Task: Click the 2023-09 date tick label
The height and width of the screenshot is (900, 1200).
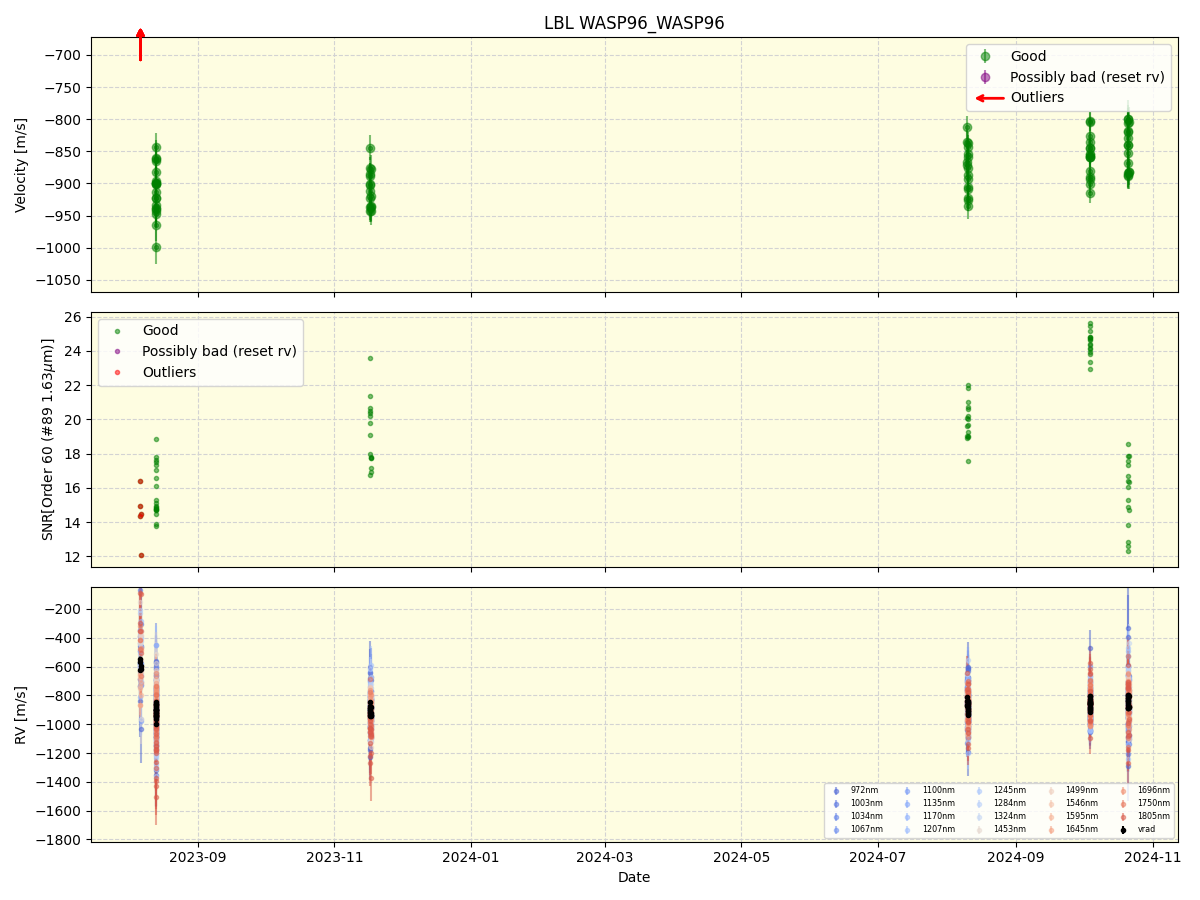Action: (x=198, y=857)
